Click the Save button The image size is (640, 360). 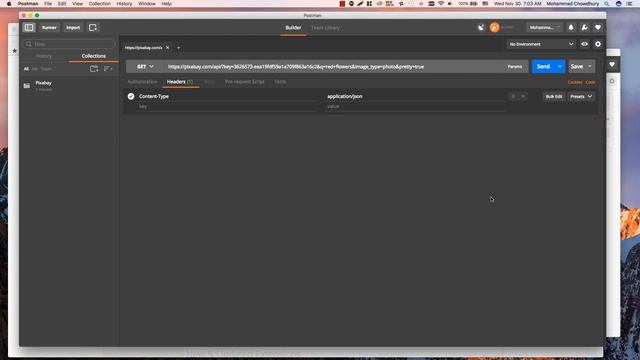click(577, 67)
